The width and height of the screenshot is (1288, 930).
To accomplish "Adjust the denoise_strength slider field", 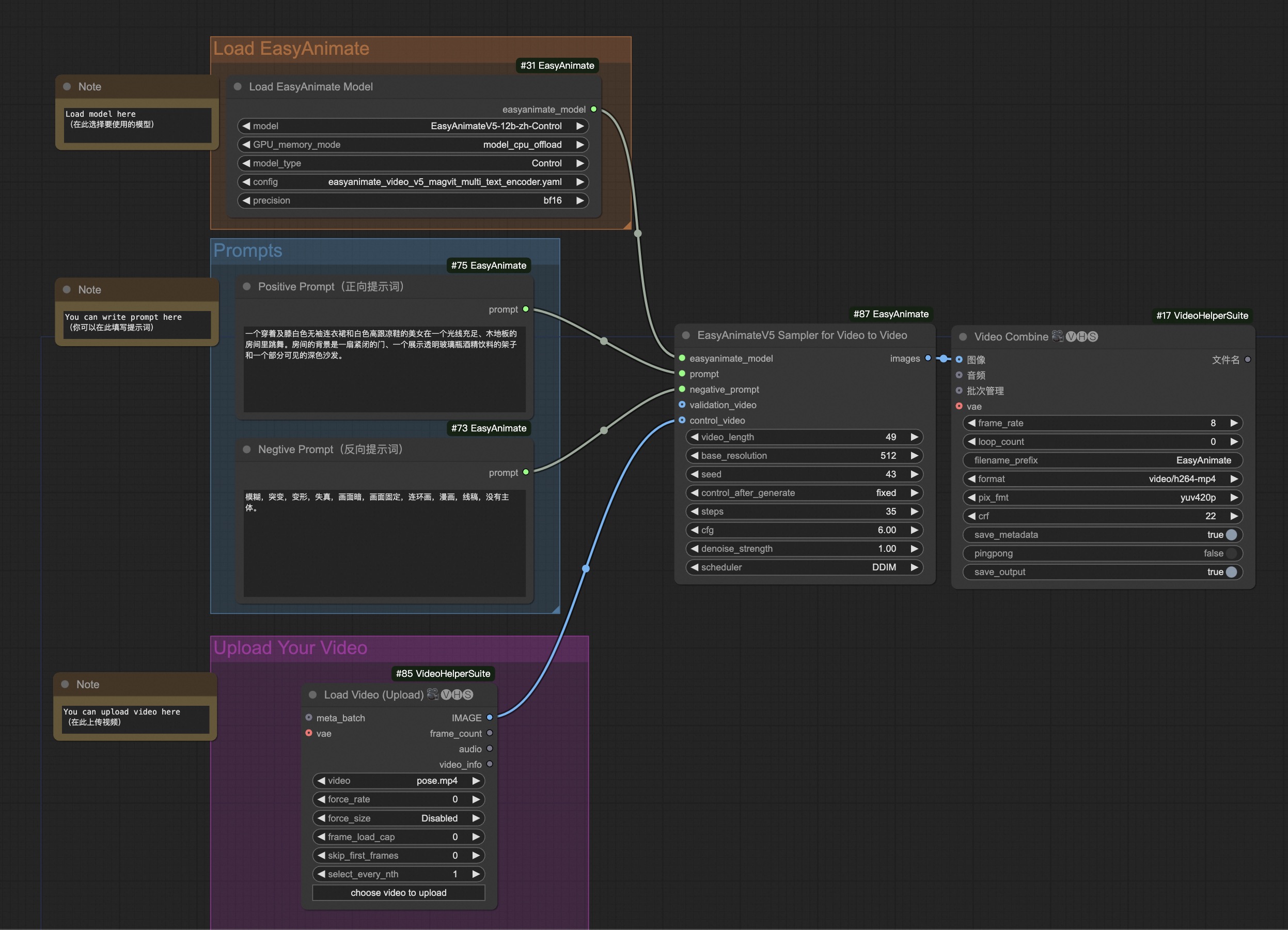I will 804,549.
